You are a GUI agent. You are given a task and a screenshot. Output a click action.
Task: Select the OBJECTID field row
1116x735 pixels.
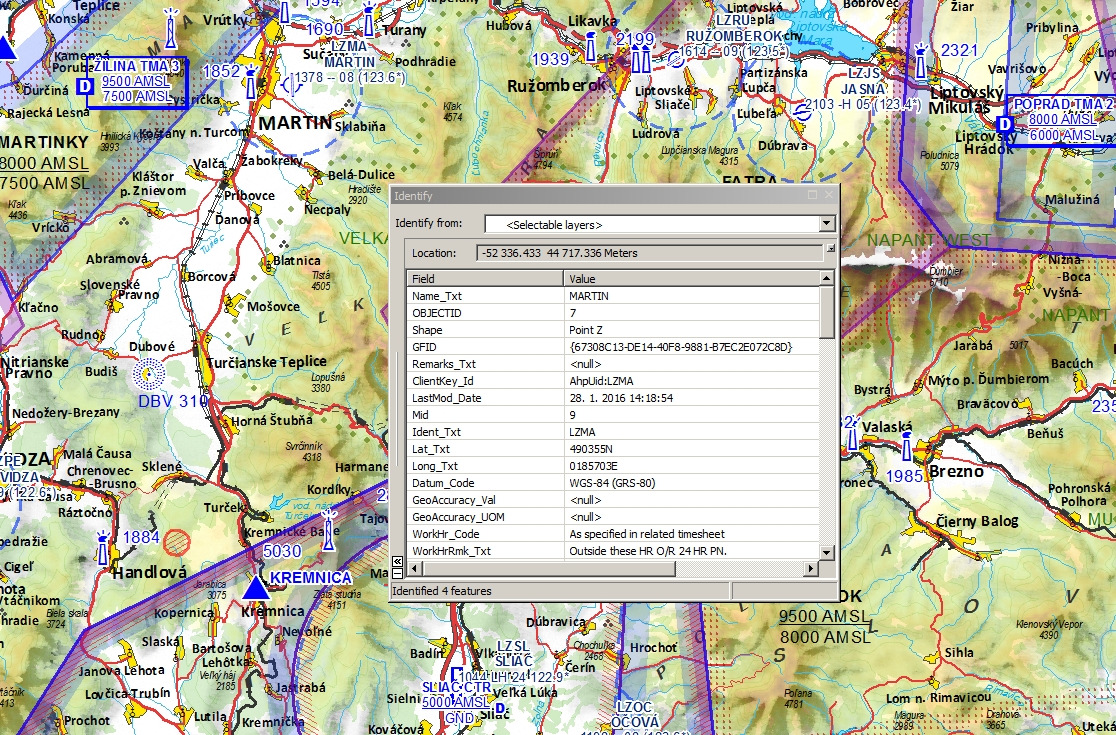click(614, 313)
